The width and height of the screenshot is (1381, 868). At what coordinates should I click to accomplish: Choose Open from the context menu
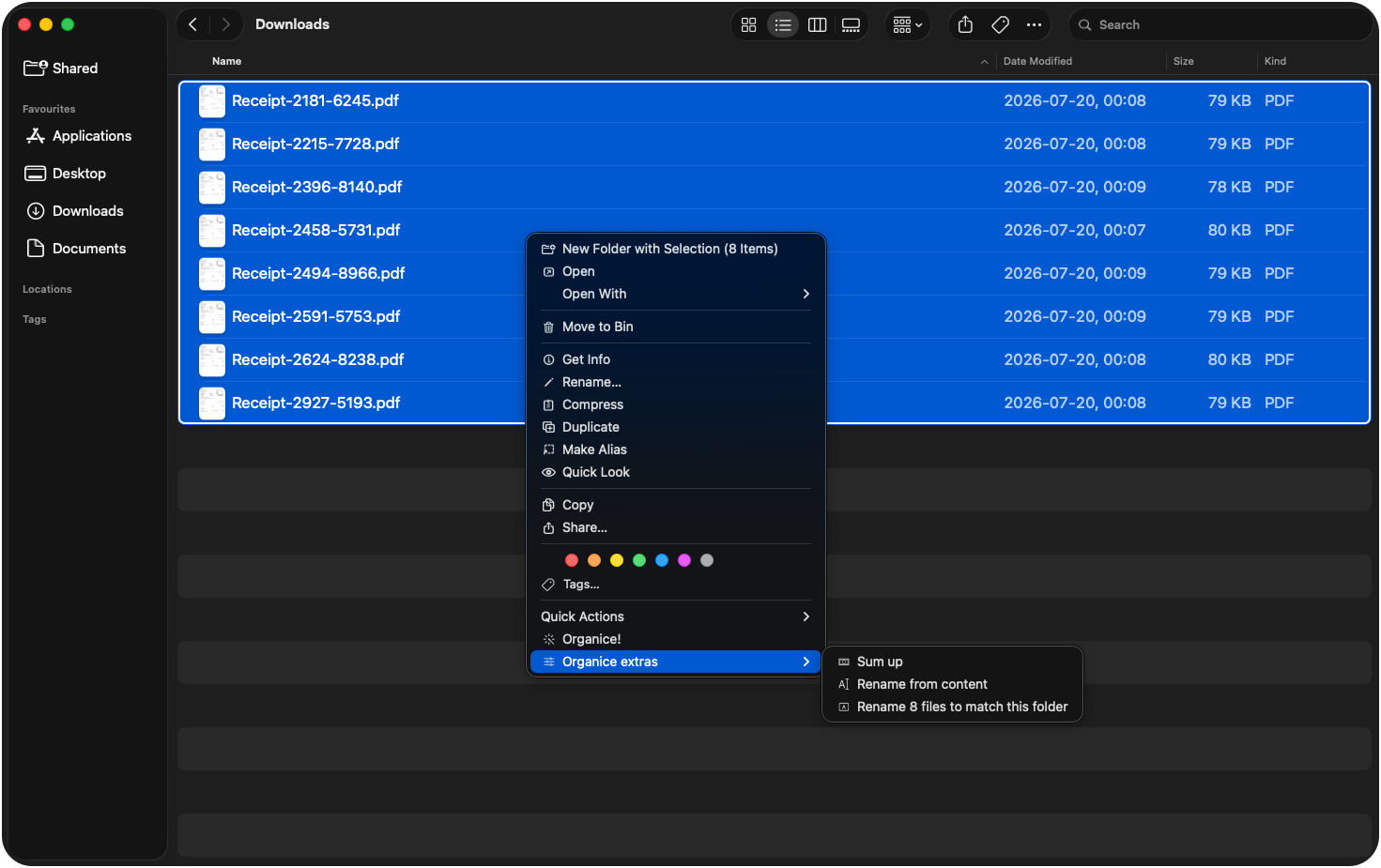[676, 271]
